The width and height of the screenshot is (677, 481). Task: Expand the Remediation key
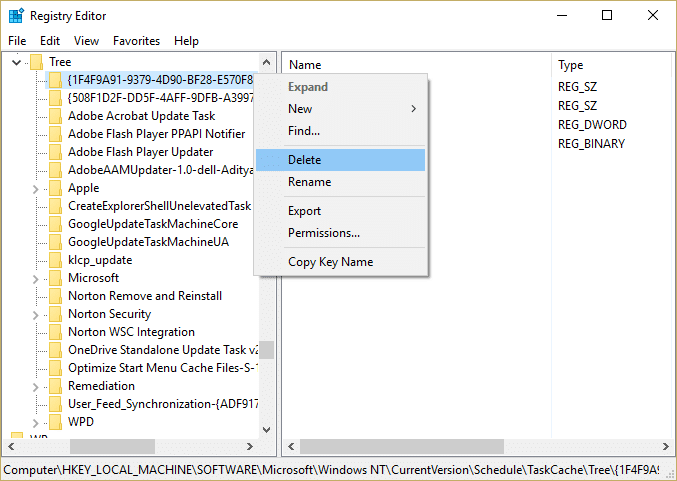point(36,387)
